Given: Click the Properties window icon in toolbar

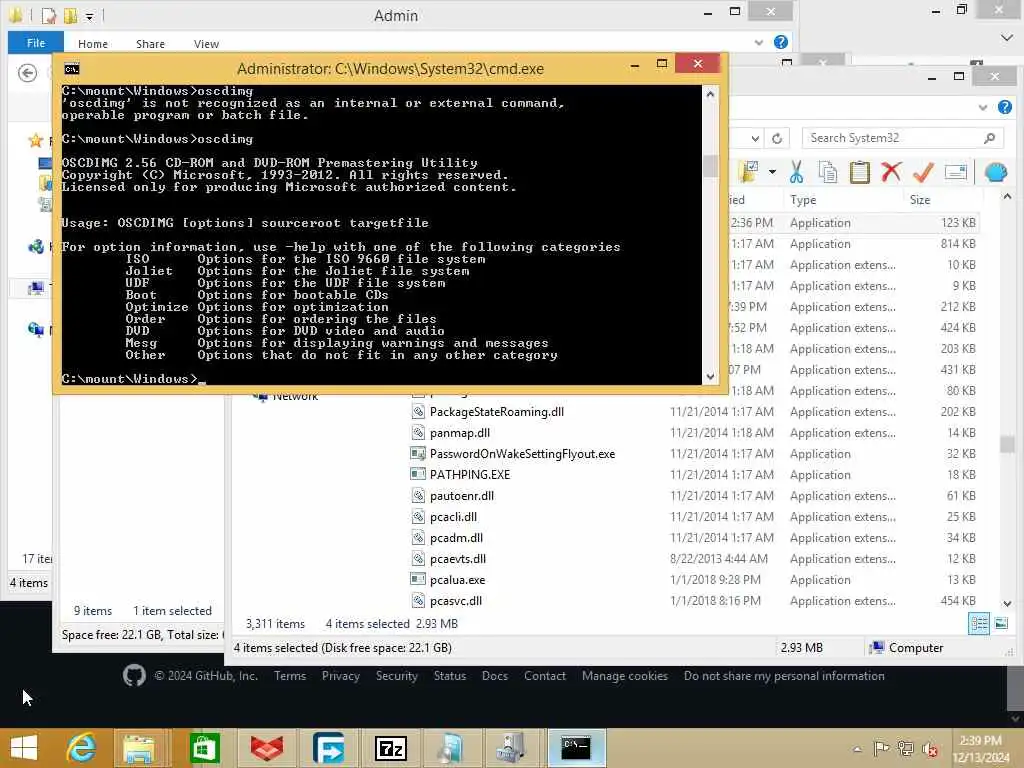Looking at the screenshot, I should (x=955, y=172).
